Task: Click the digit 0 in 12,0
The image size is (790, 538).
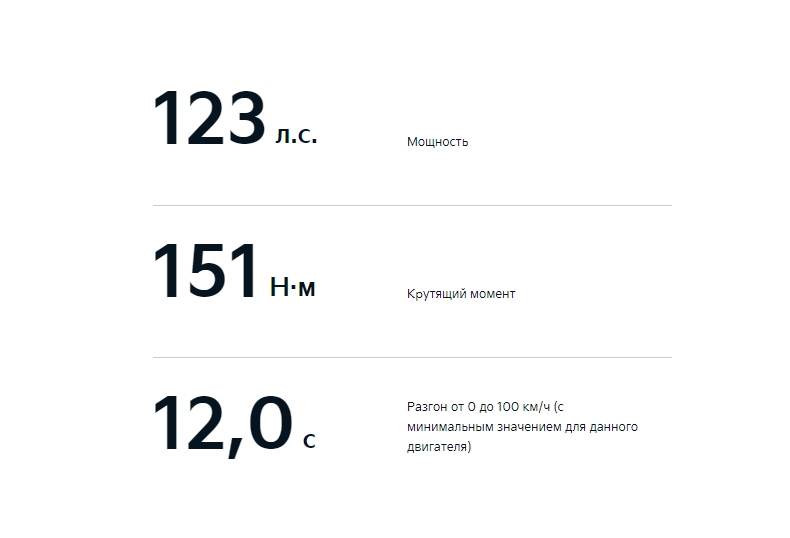Action: [271, 423]
